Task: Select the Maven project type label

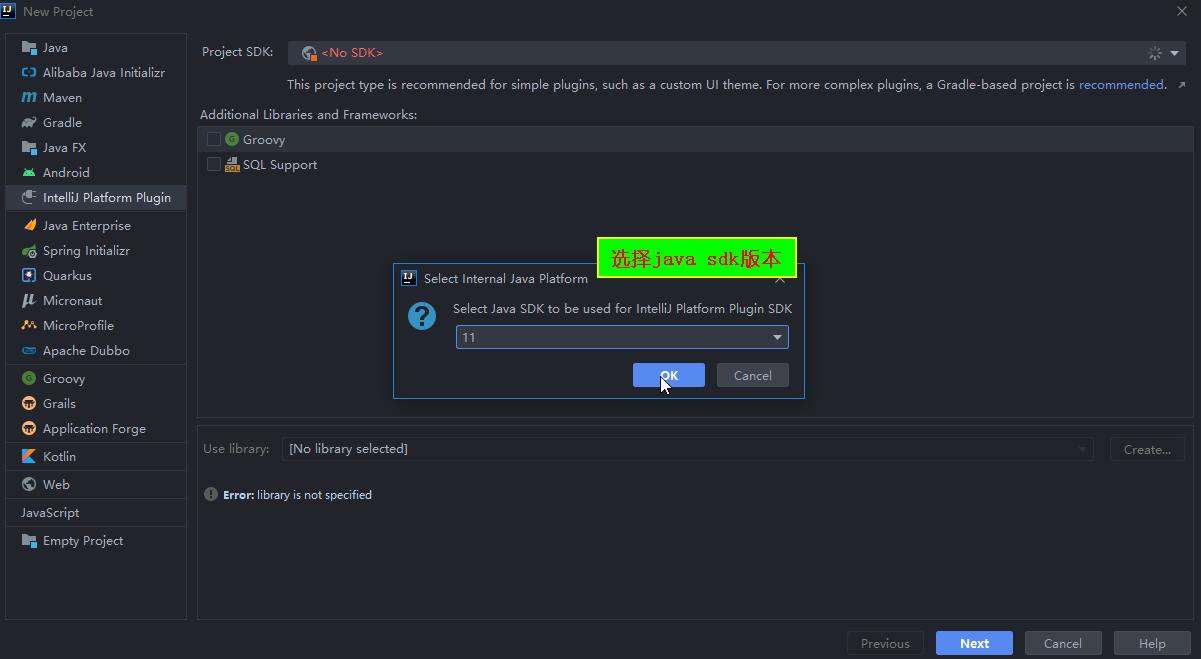Action: click(x=62, y=97)
